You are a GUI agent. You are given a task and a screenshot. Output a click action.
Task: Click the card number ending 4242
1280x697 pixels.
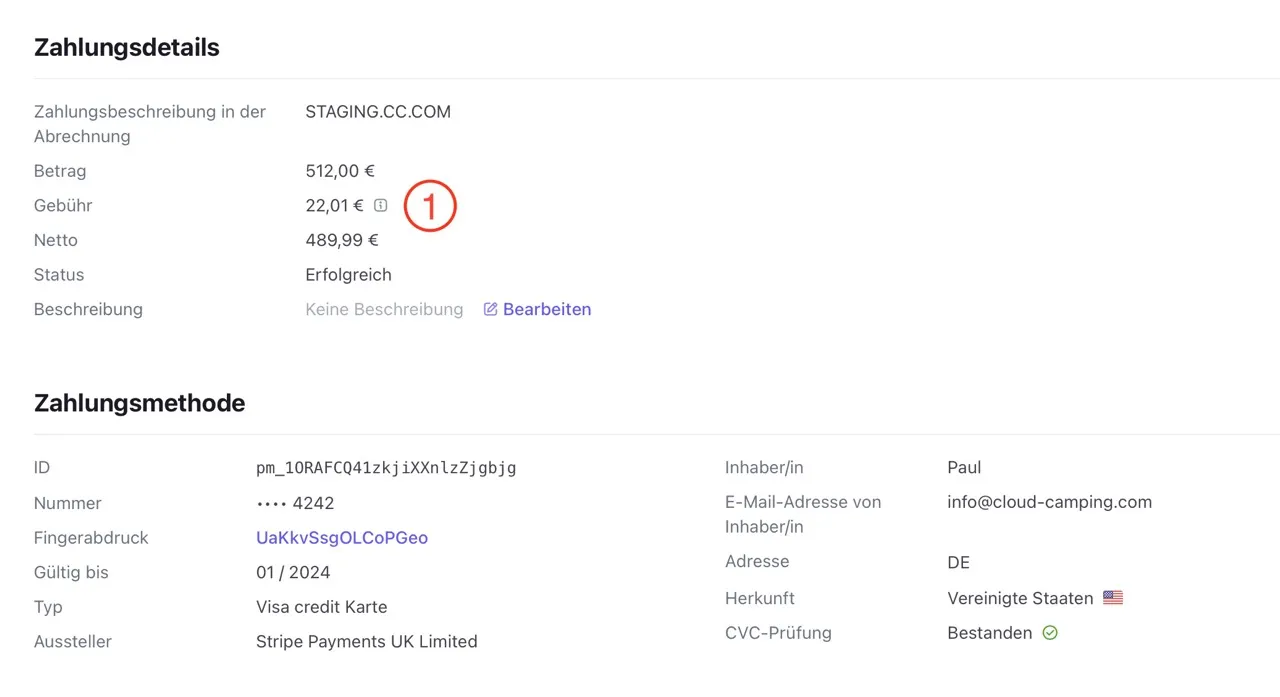295,503
